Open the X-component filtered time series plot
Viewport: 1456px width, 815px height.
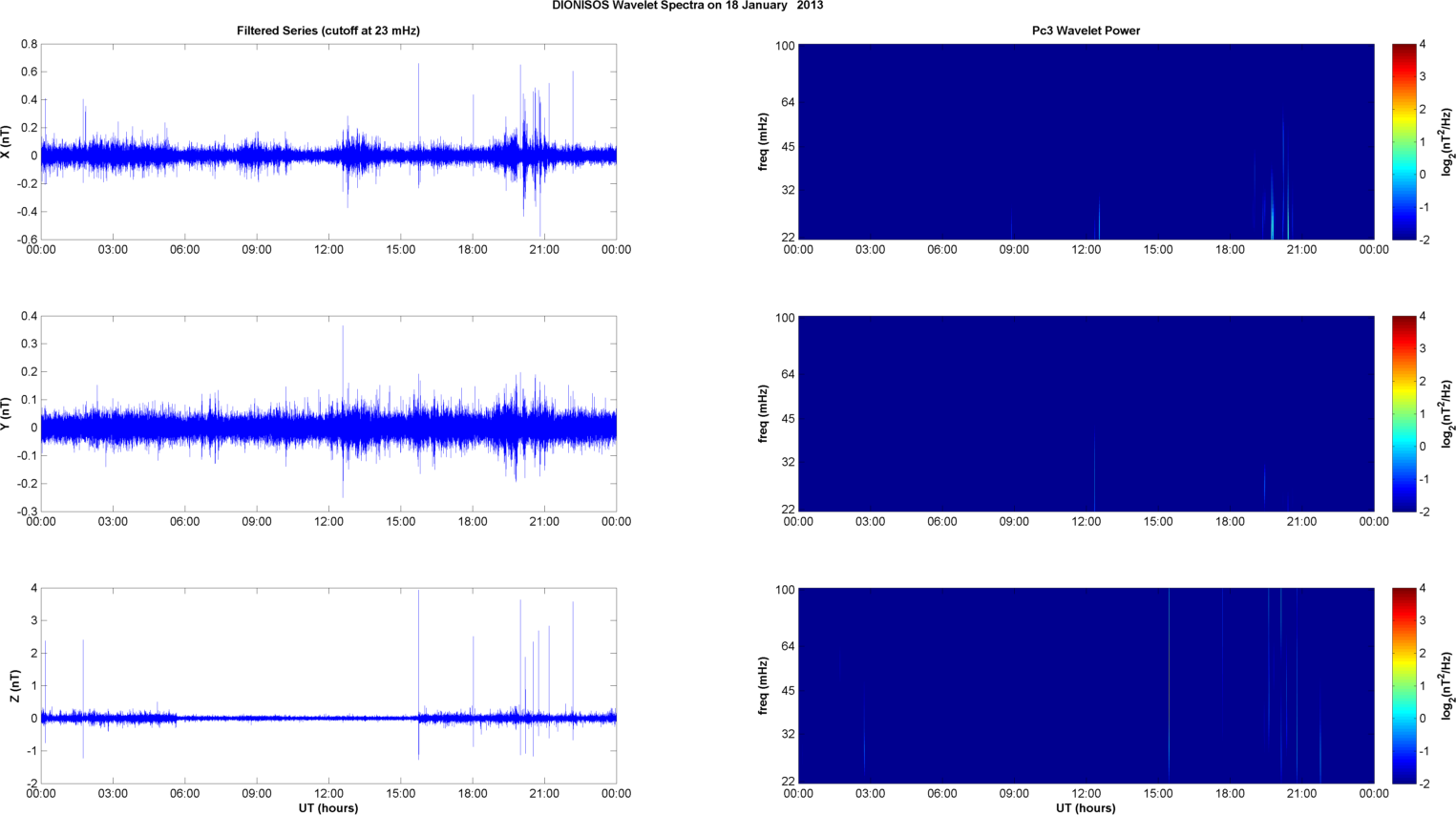tap(328, 141)
